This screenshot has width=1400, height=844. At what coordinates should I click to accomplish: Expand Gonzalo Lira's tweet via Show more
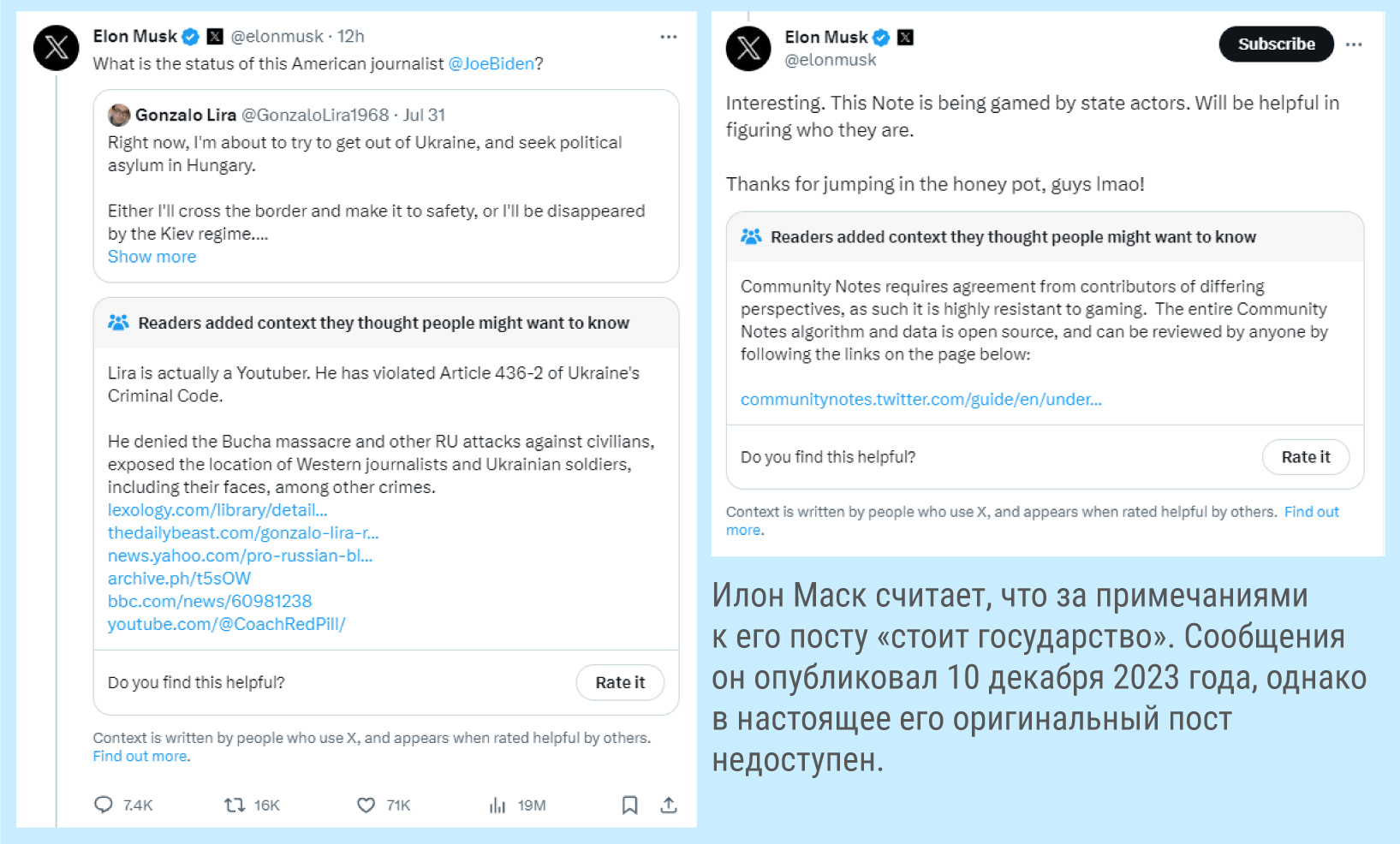(152, 256)
